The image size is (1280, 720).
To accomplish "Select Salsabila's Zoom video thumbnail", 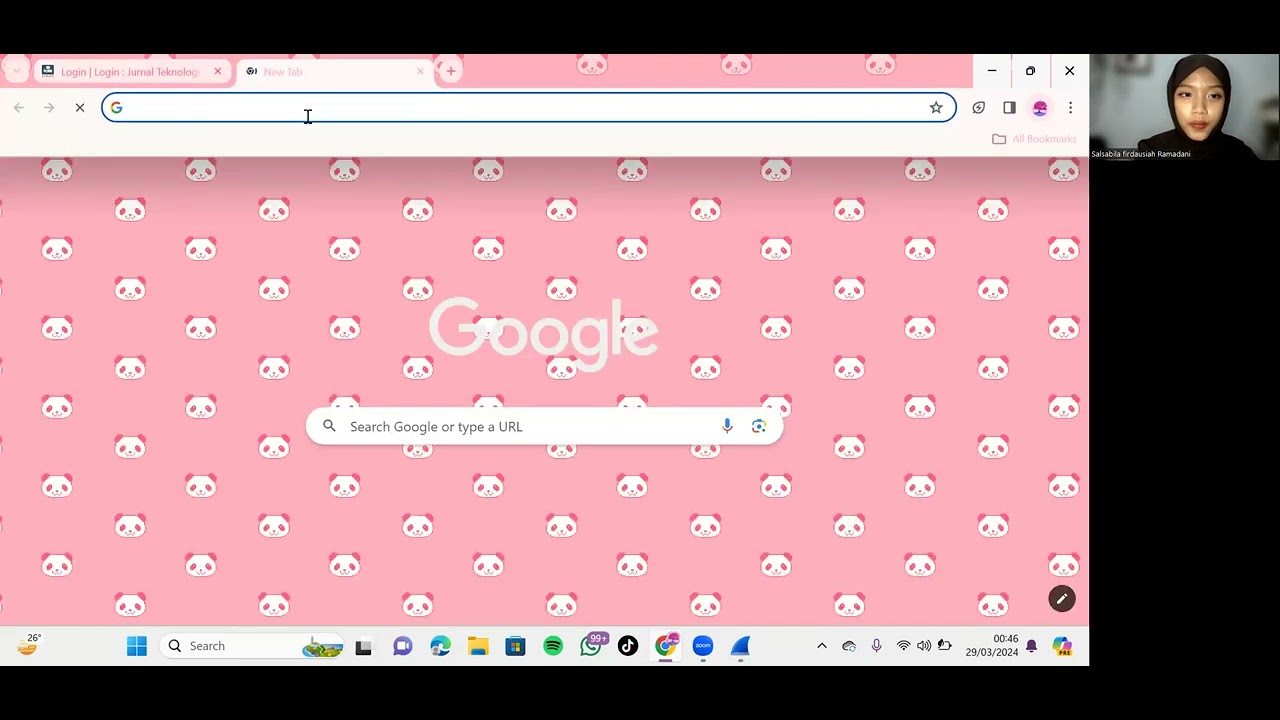I will click(1184, 107).
